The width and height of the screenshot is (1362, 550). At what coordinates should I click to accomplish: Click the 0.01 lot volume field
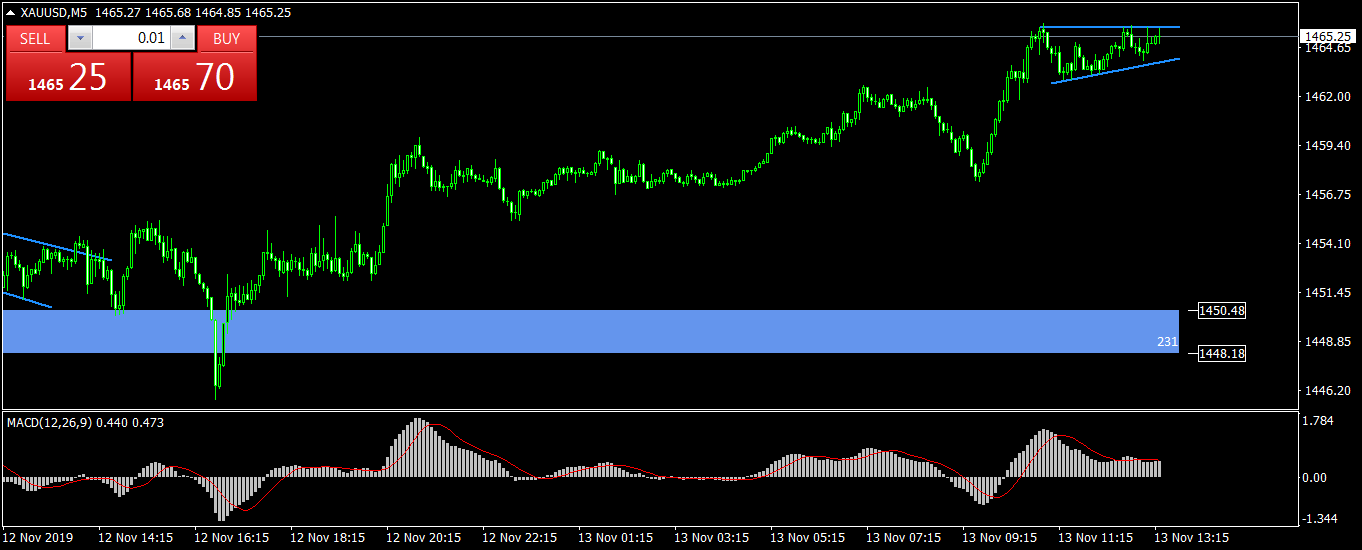[131, 39]
